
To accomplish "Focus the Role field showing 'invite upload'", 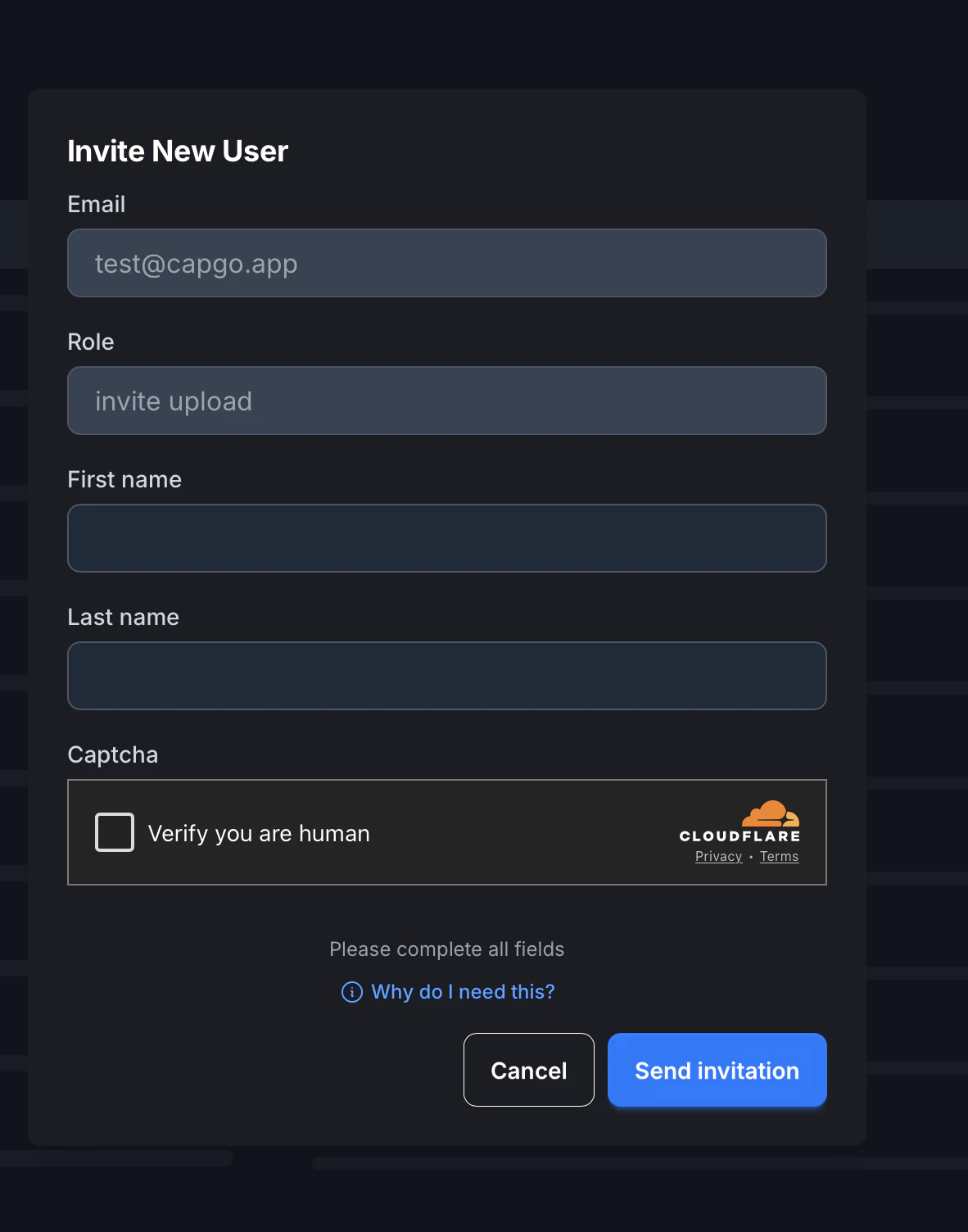I will 447,401.
